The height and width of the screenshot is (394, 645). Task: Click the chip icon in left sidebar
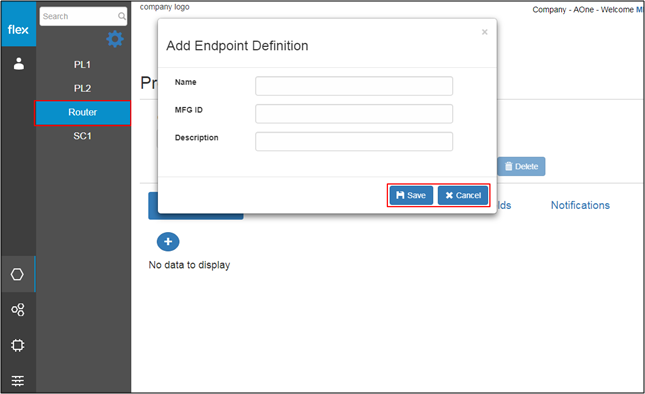click(x=18, y=345)
